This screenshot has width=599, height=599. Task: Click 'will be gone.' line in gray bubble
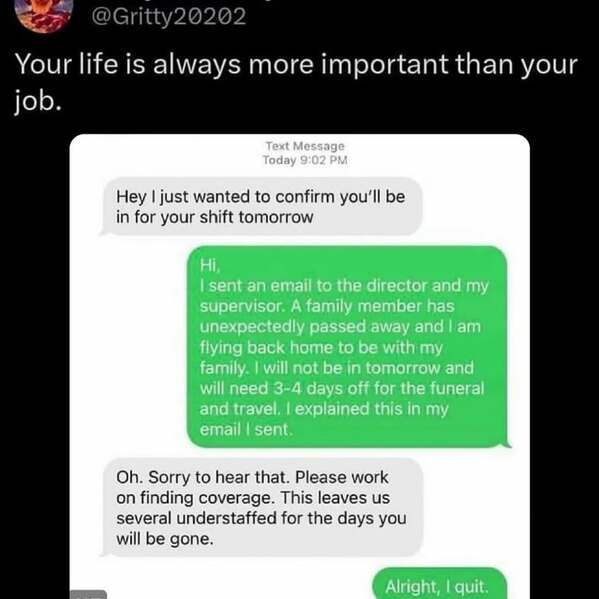point(165,539)
